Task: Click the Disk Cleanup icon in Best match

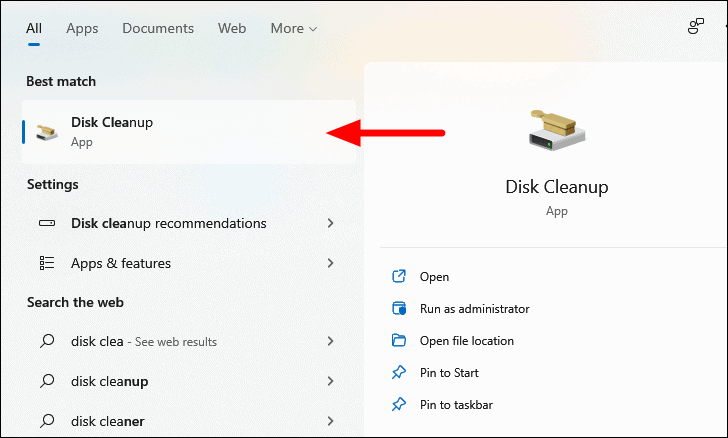Action: [x=47, y=131]
